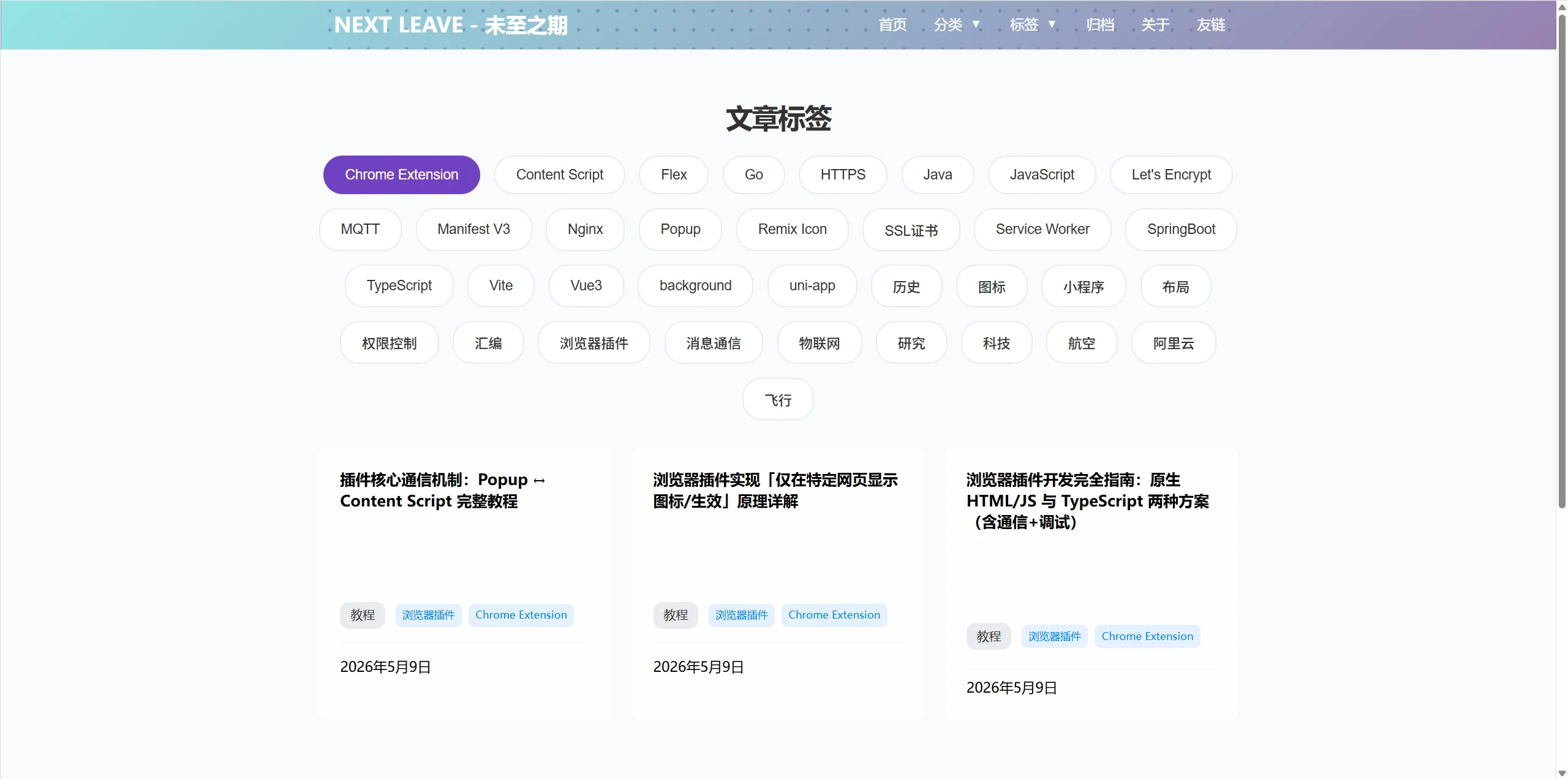The width and height of the screenshot is (1568, 779).
Task: Filter by Manifest V3 tag
Action: pos(473,229)
